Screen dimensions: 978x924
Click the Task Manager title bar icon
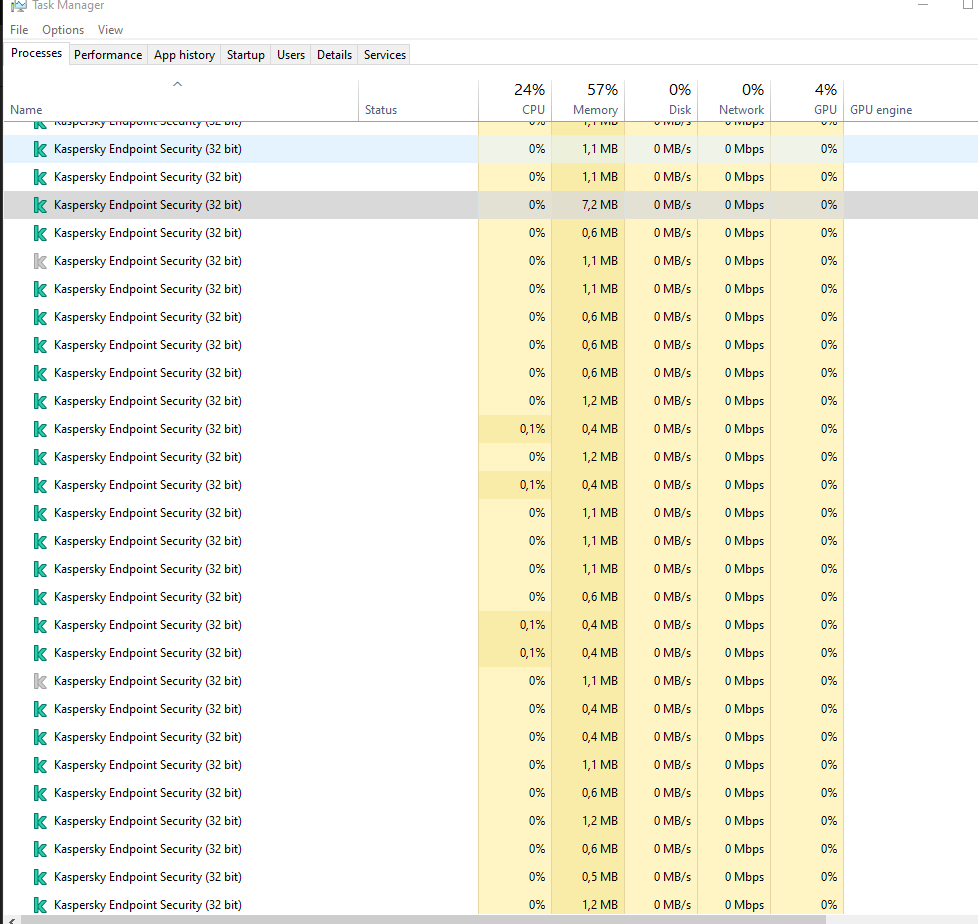tap(18, 6)
